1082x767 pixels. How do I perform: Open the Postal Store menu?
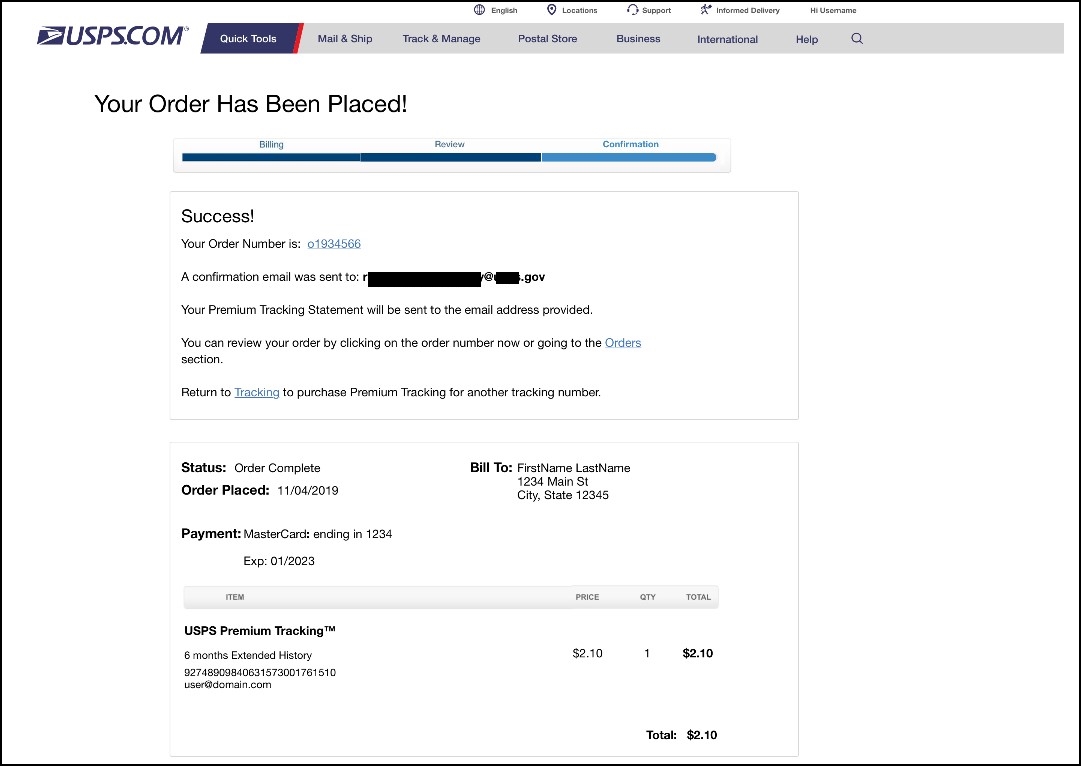pyautogui.click(x=548, y=39)
